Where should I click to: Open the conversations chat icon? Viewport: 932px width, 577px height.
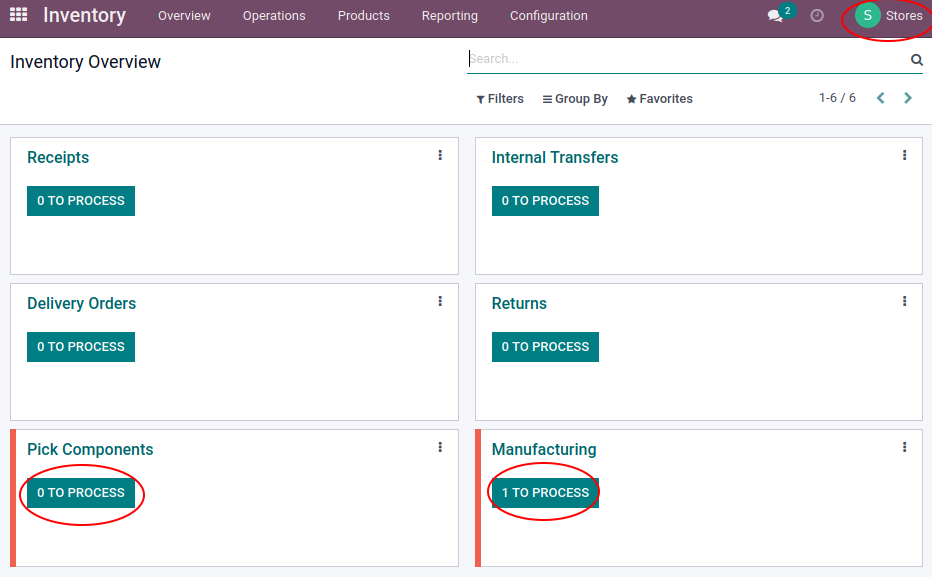coord(775,16)
